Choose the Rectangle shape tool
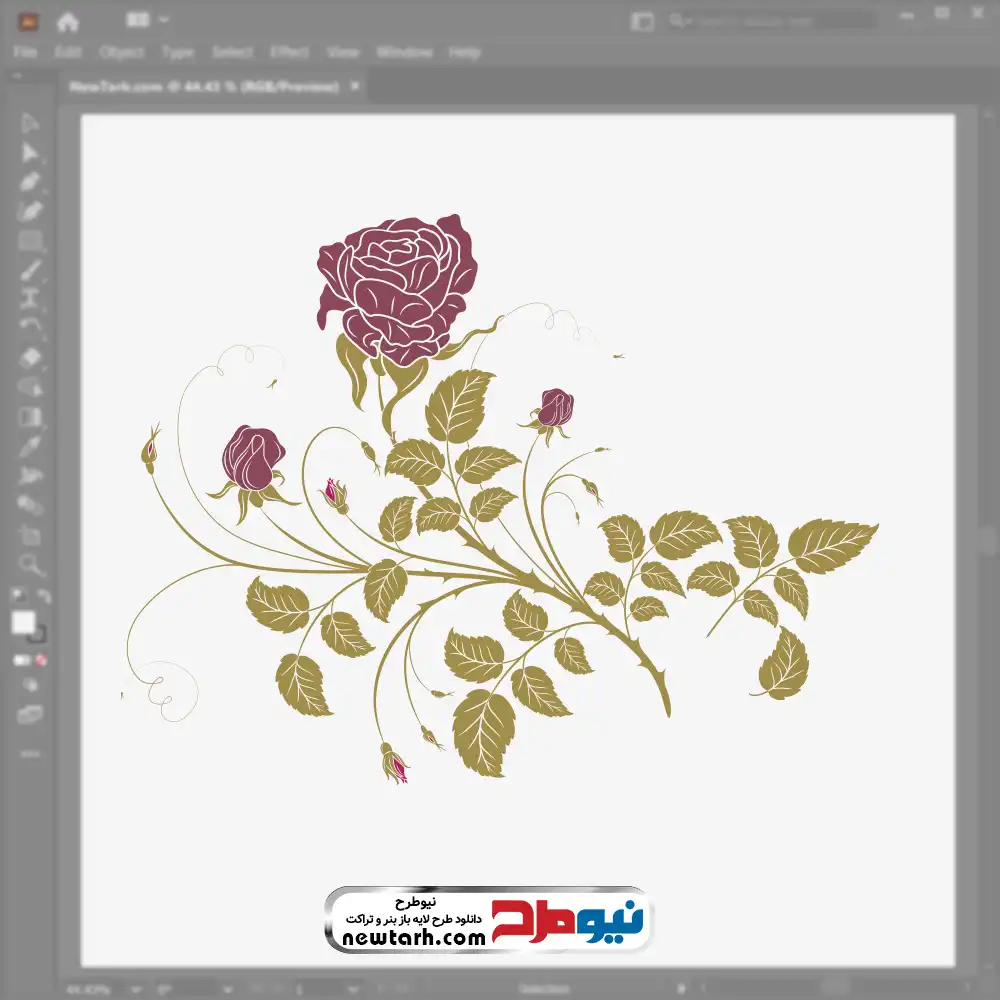The height and width of the screenshot is (1000, 1000). click(30, 241)
